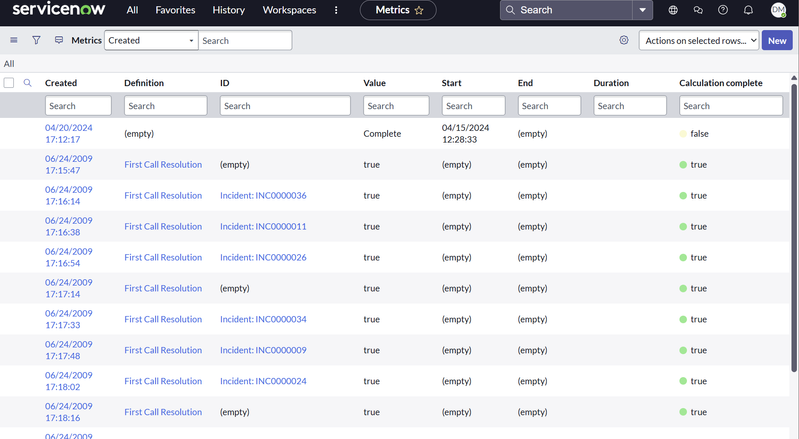
Task: Open Incident: INC0000034 link
Action: (263, 319)
